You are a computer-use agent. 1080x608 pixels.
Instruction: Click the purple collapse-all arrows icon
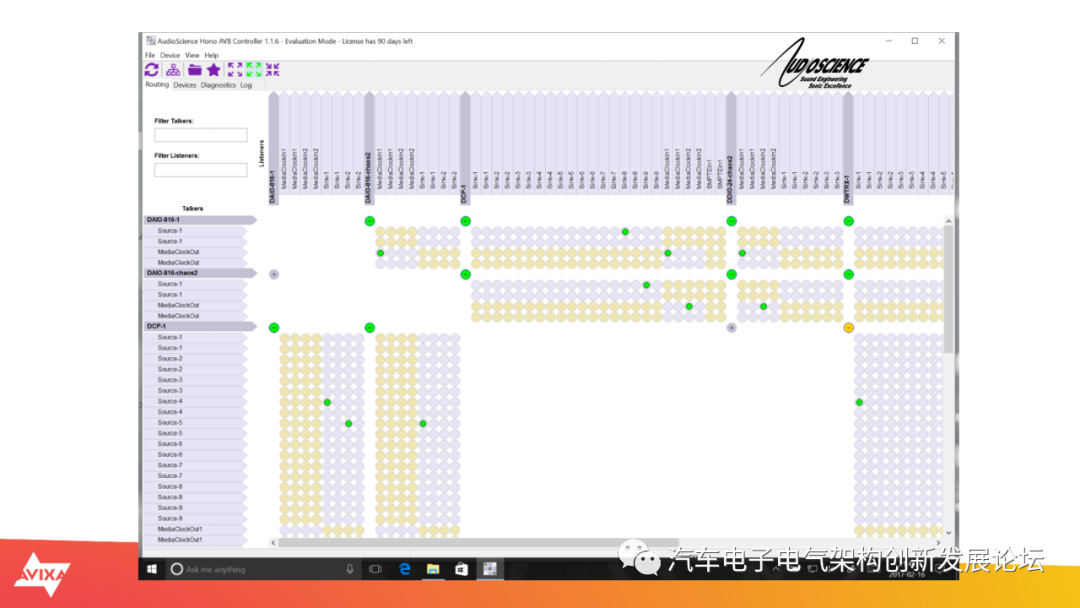coord(273,70)
